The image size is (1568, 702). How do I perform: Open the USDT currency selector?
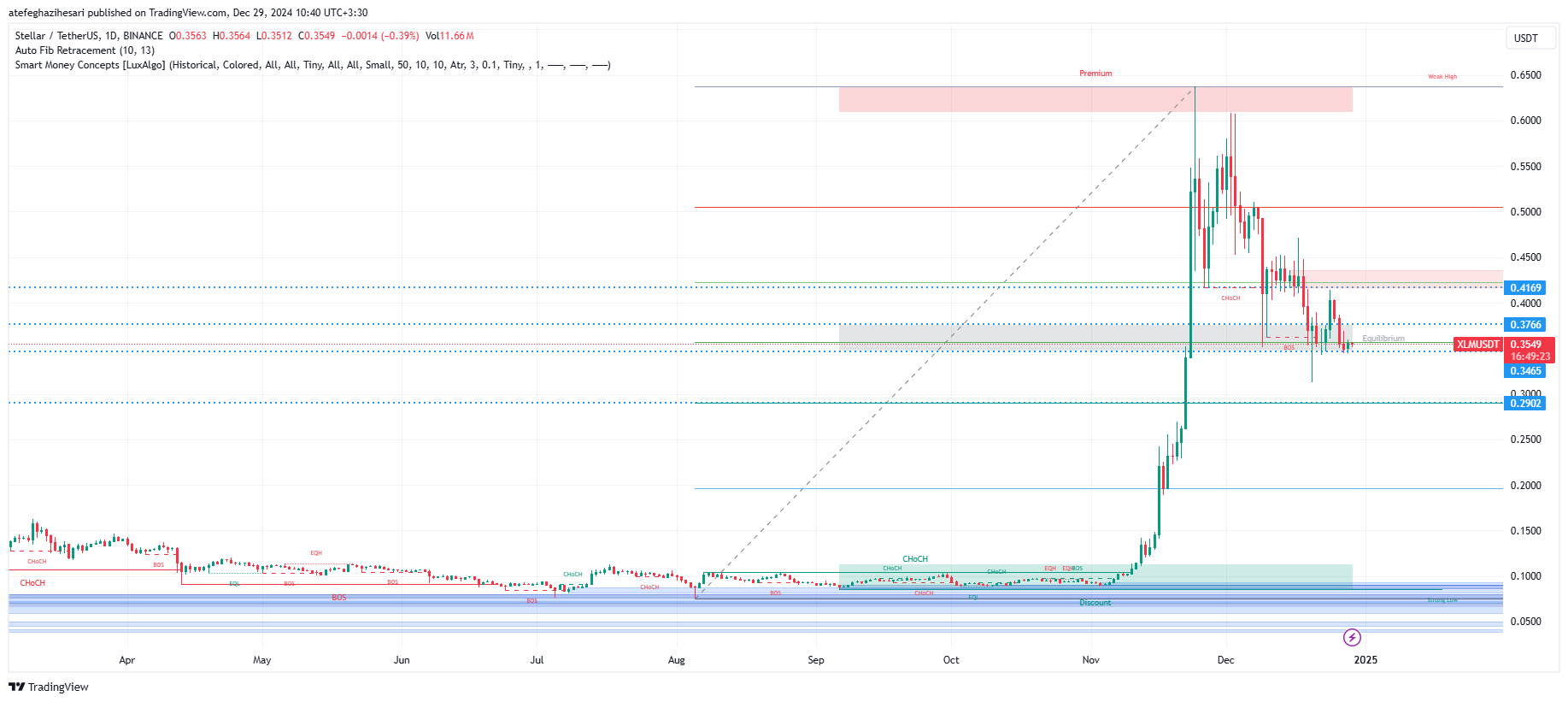click(1530, 38)
